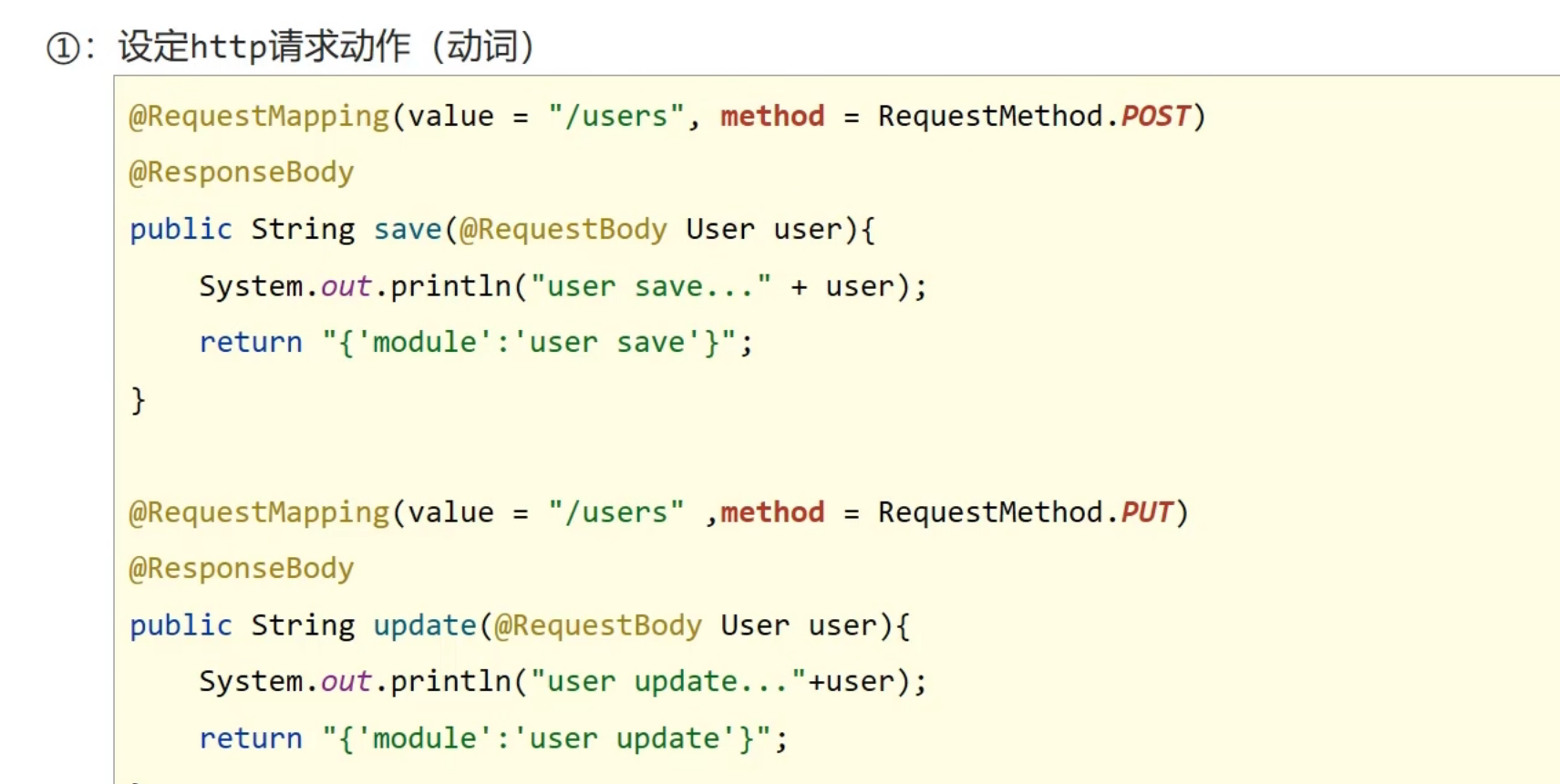This screenshot has width=1560, height=784.
Task: Click the string "user save..."
Action: [651, 286]
